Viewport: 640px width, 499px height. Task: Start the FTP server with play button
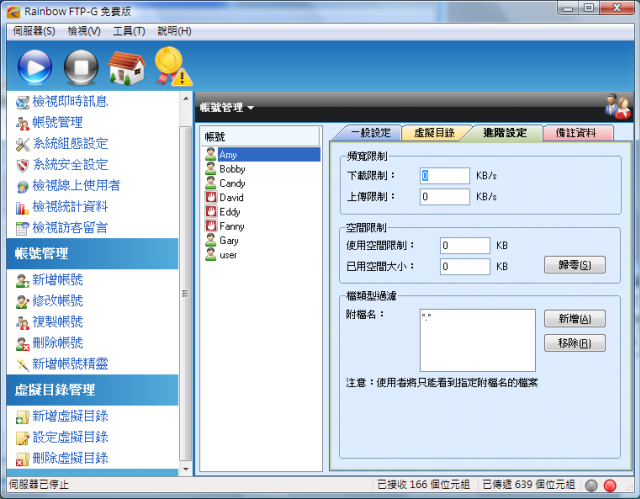tap(35, 67)
